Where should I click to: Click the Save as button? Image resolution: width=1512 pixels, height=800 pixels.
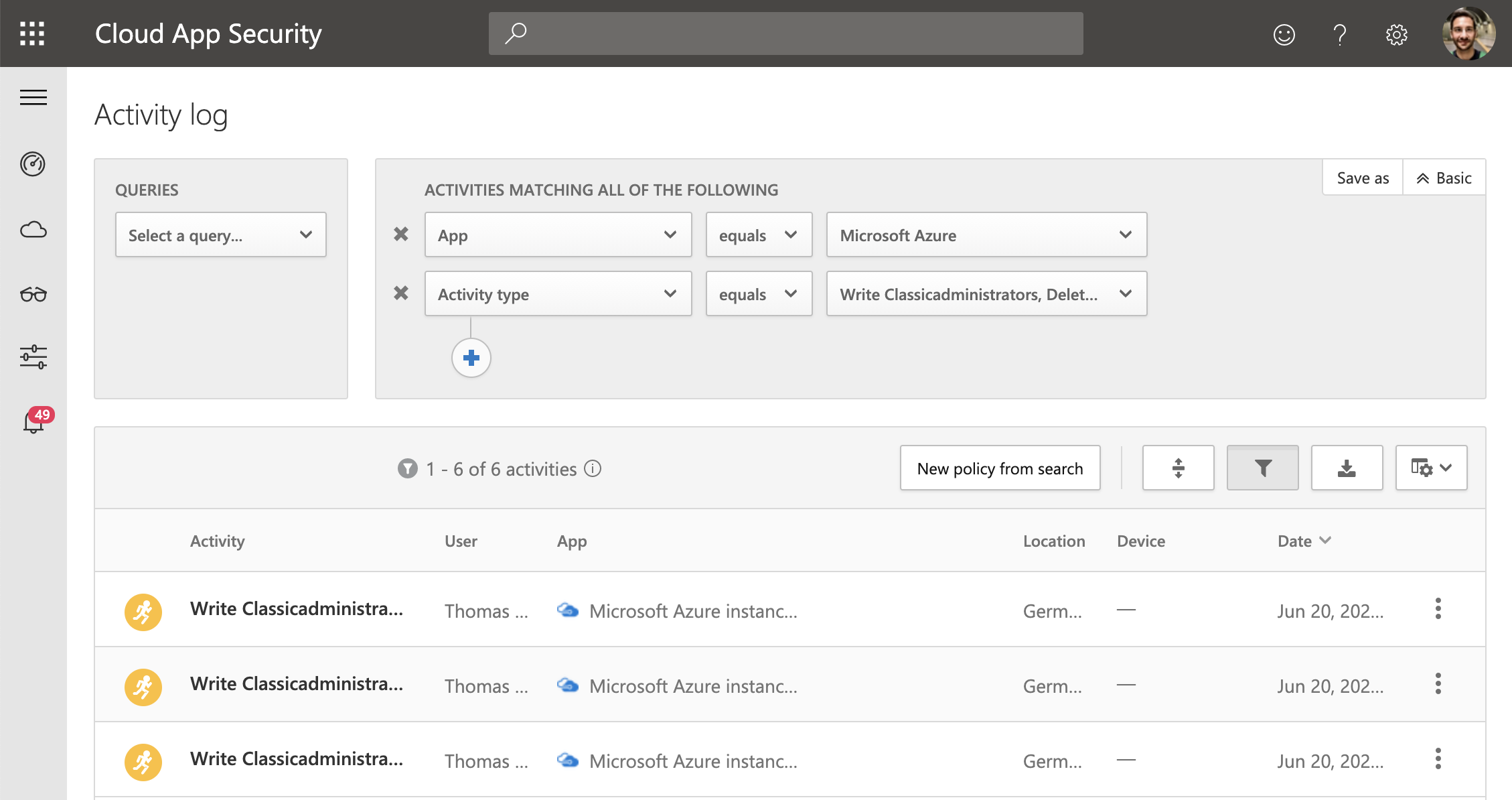point(1363,178)
